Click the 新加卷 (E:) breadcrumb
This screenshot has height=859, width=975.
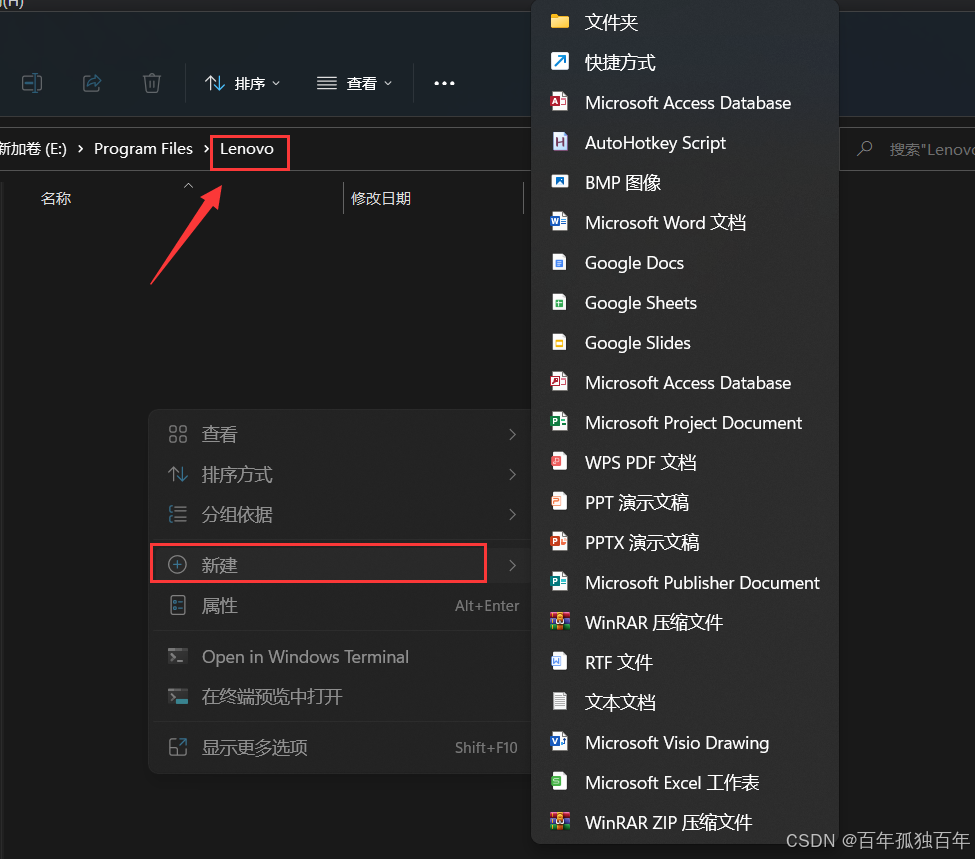tap(33, 149)
